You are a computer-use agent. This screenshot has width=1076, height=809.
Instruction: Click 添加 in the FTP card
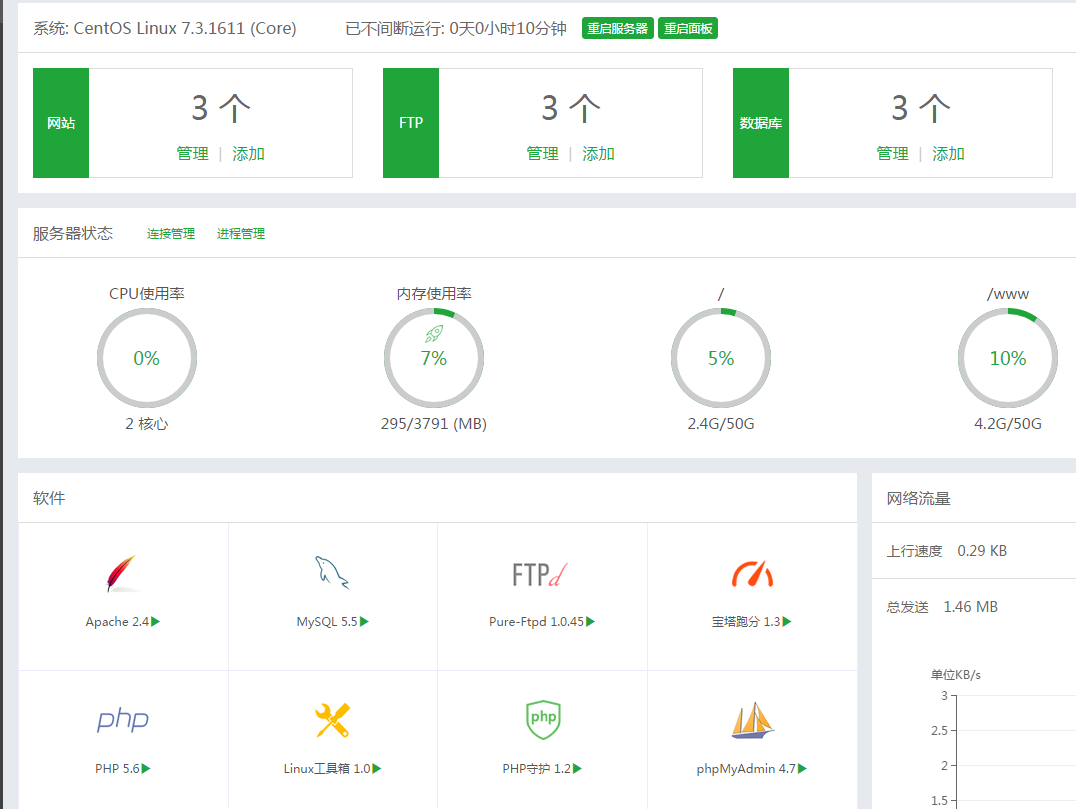(x=598, y=154)
